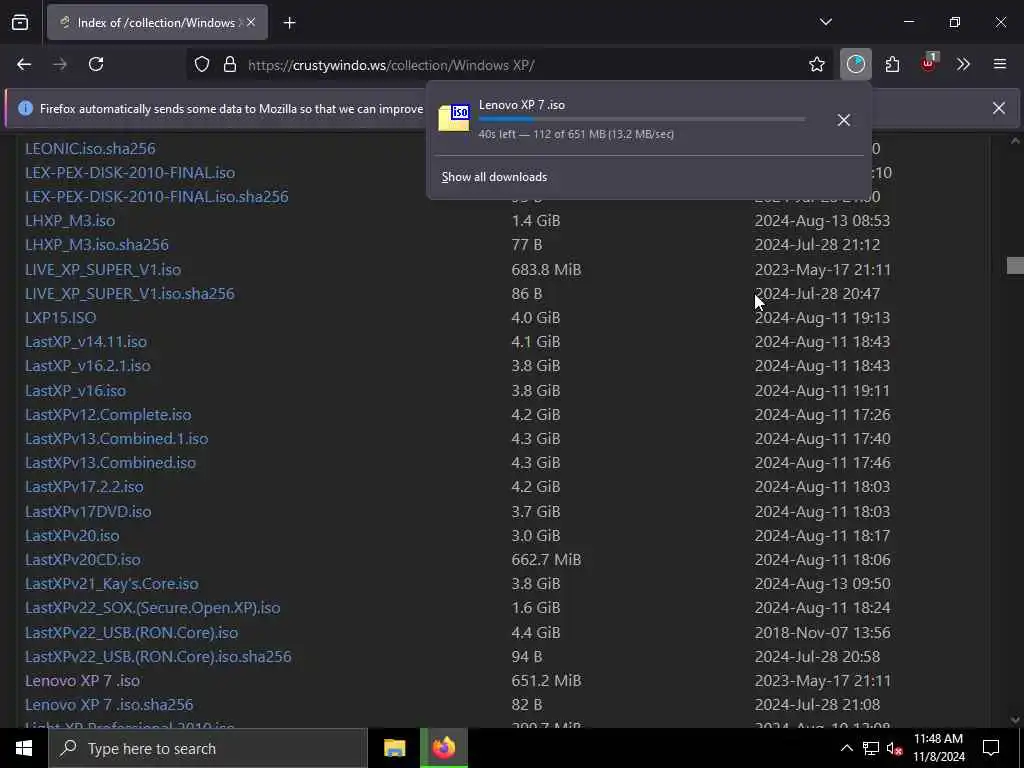Download LastXP_v14.11.iso

tap(86, 342)
